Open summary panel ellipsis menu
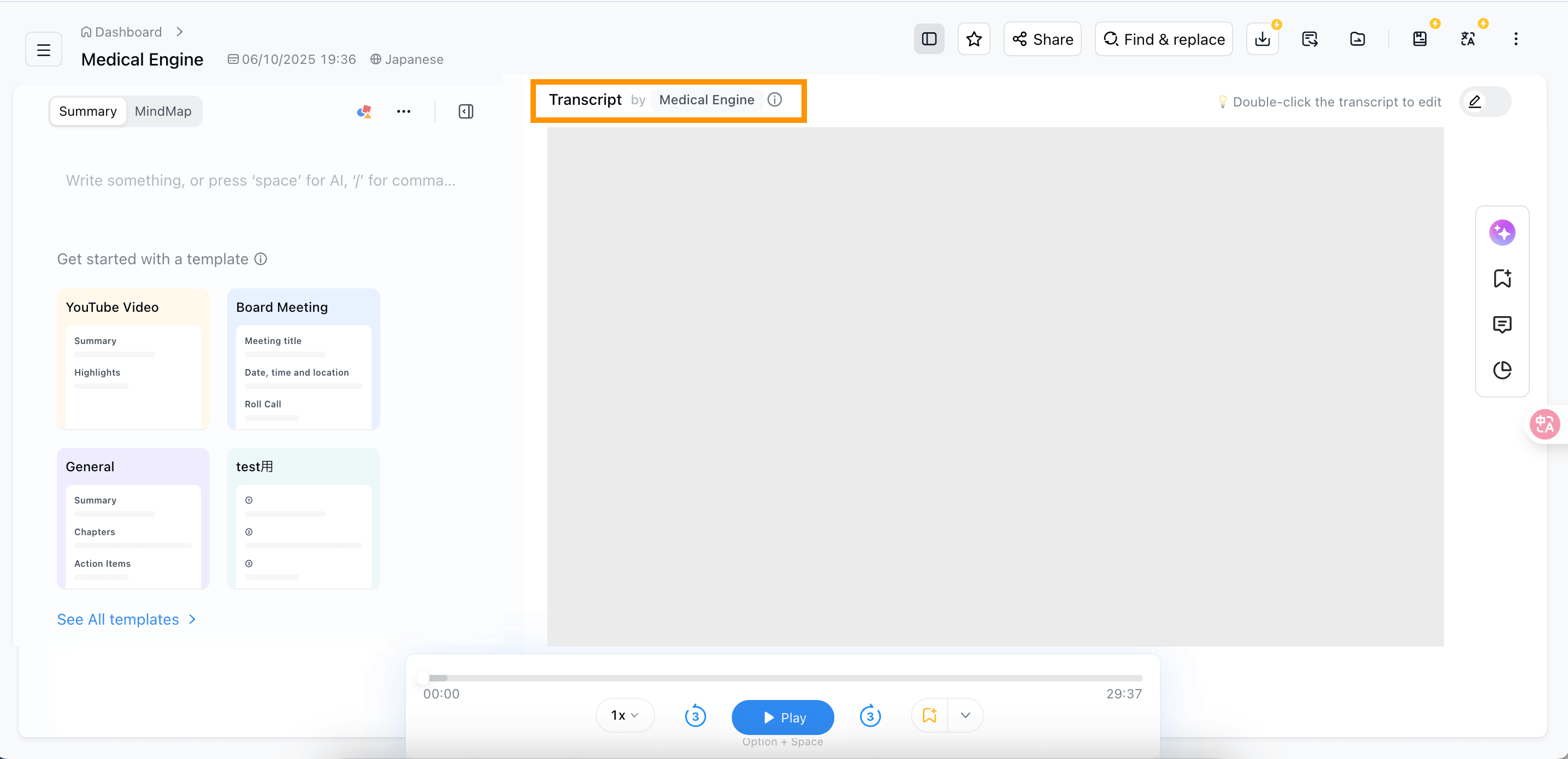1568x759 pixels. point(404,111)
